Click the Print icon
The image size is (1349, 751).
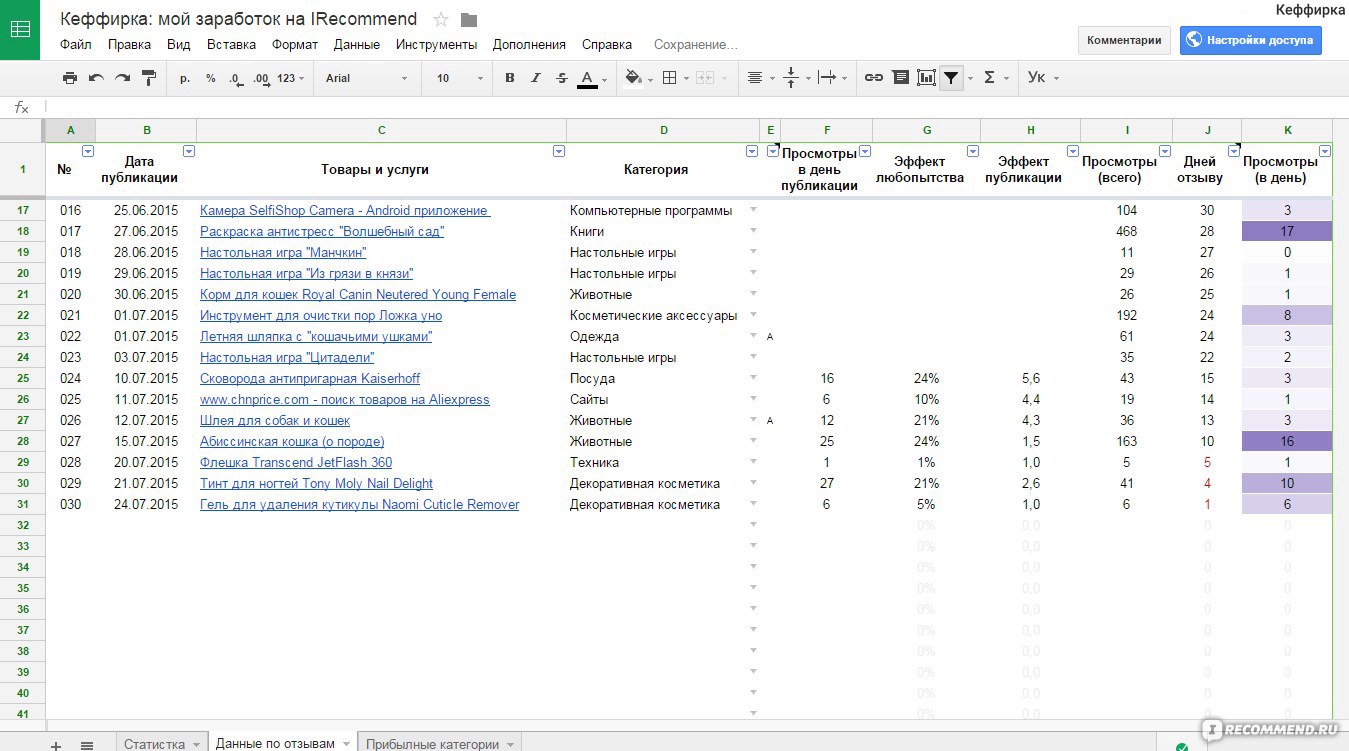[x=69, y=78]
